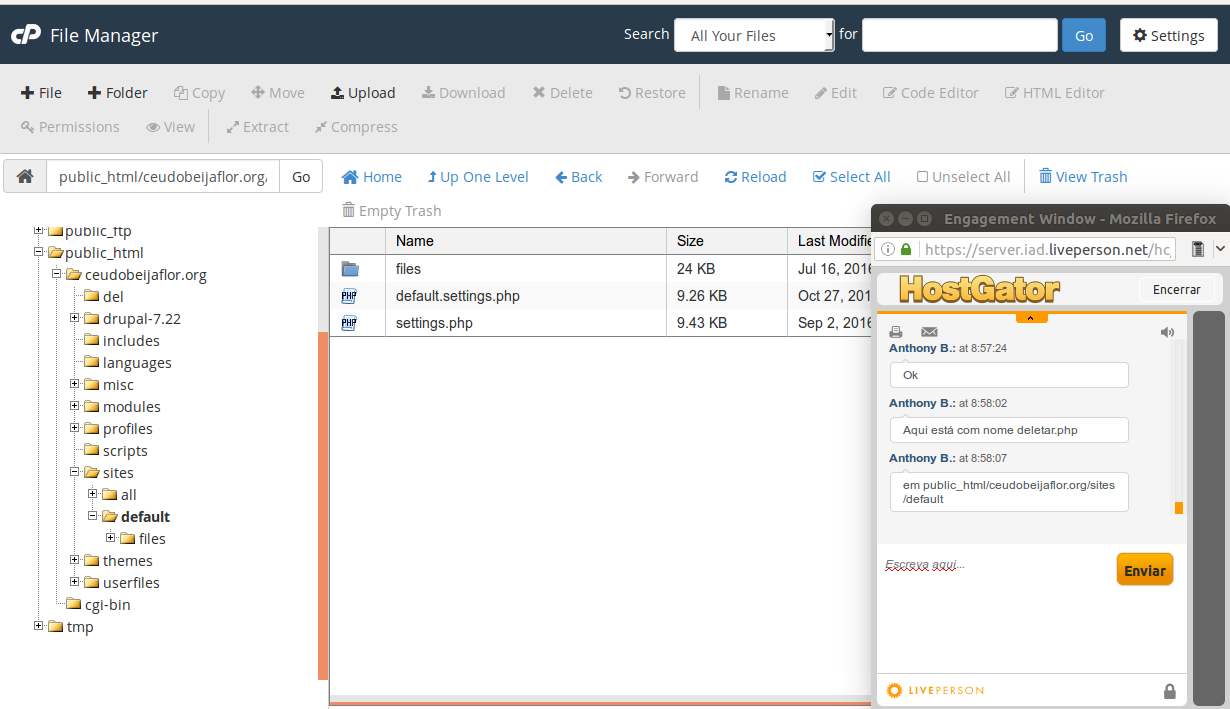Click the Restore toolbar item
The image size is (1230, 709).
(x=652, y=93)
